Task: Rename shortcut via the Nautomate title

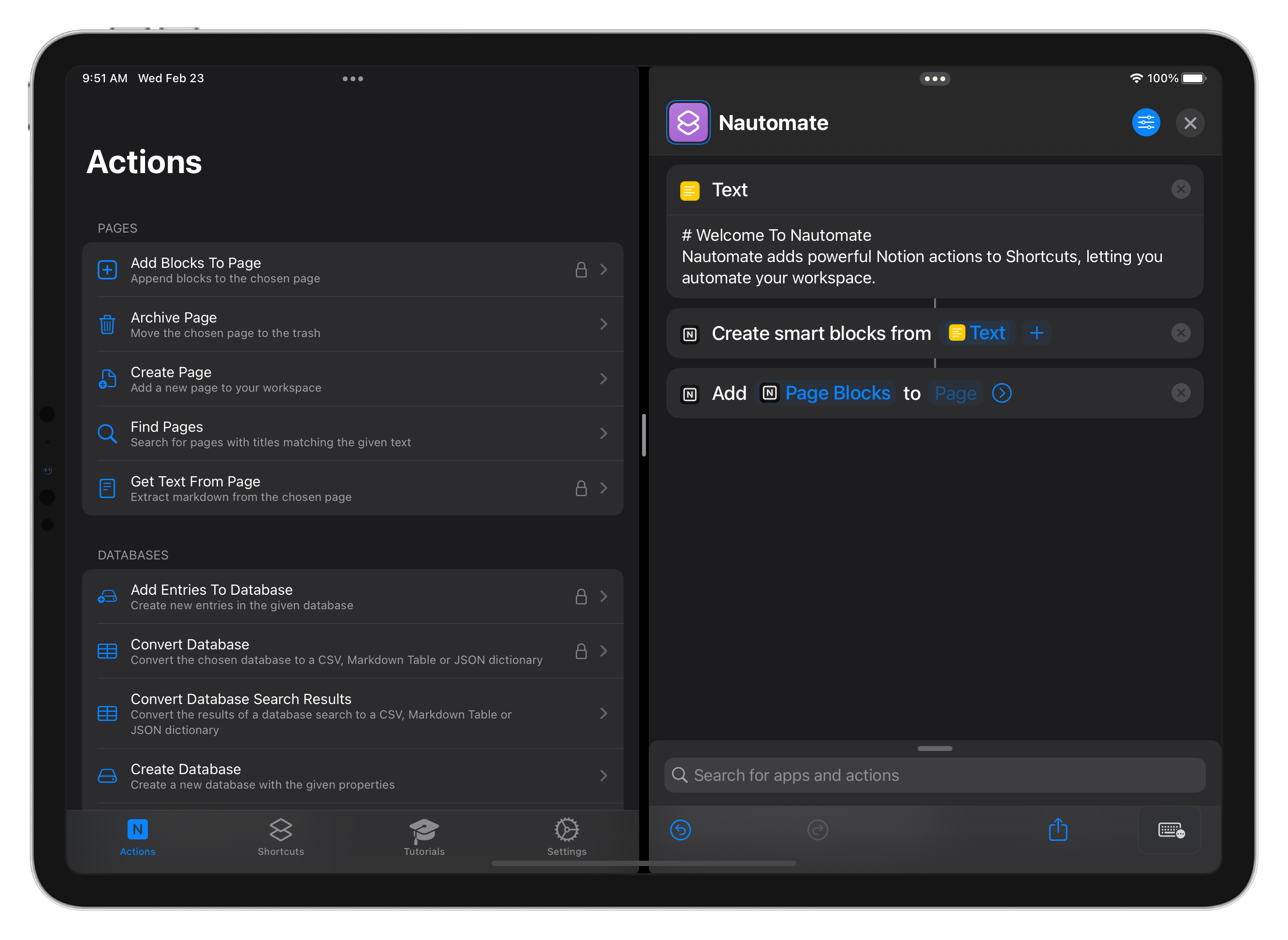Action: pyautogui.click(x=773, y=123)
